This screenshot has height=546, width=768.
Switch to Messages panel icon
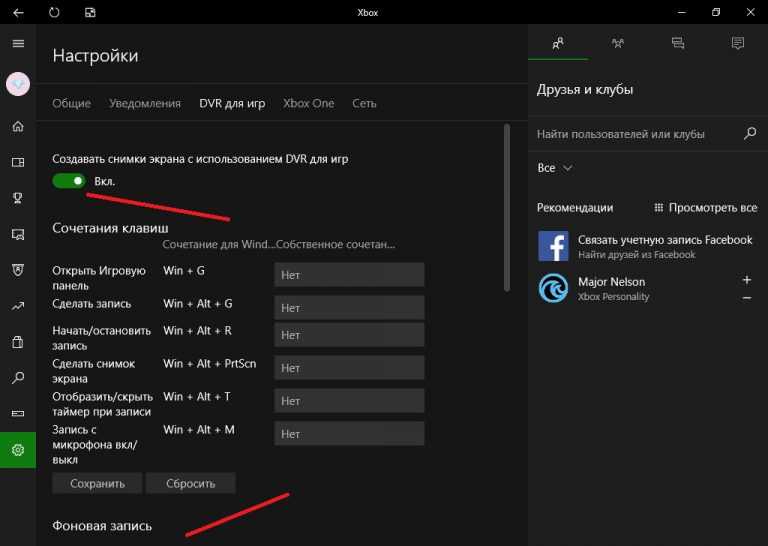[x=678, y=43]
